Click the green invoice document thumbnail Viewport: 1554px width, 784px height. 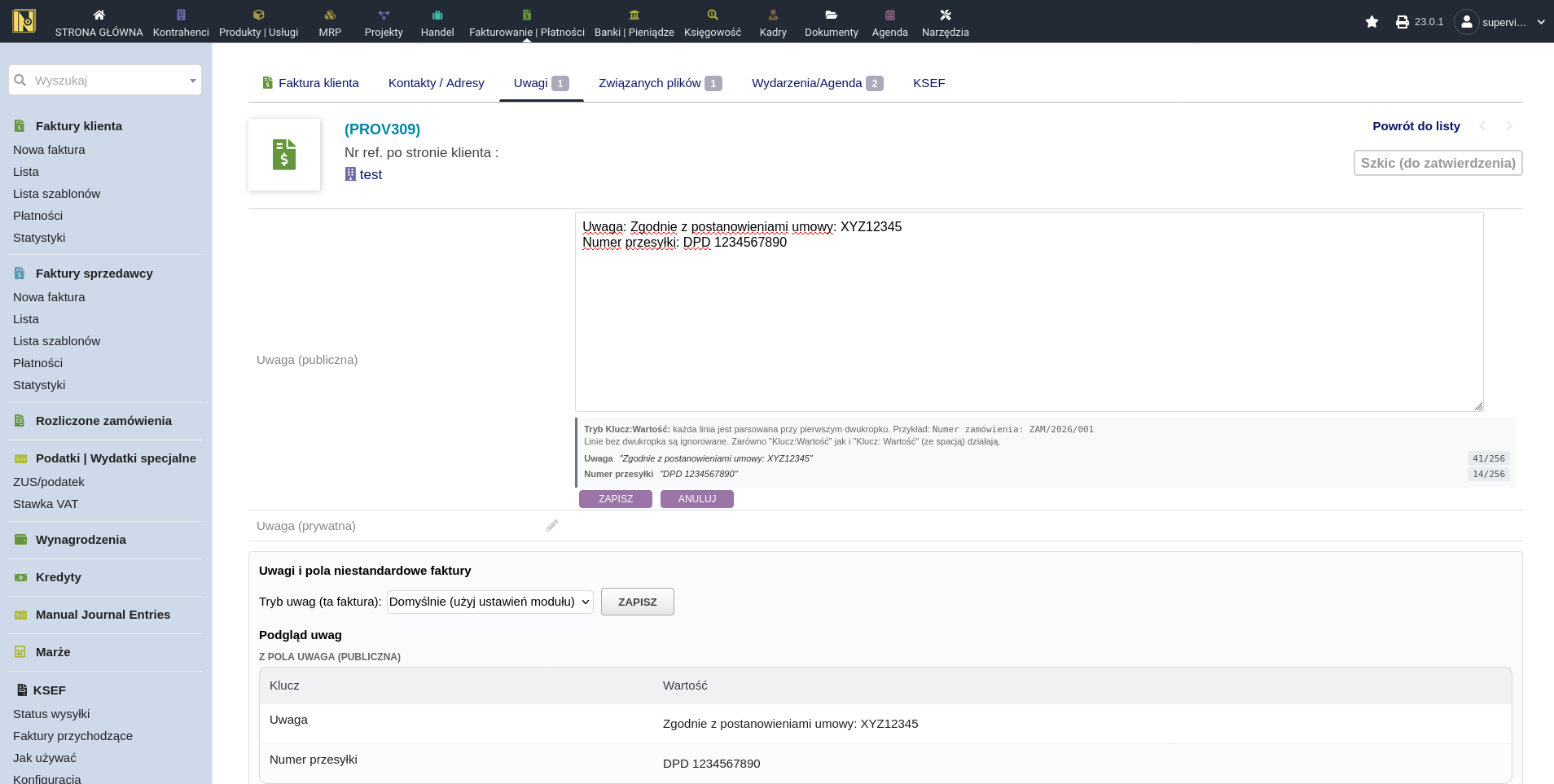pos(284,155)
